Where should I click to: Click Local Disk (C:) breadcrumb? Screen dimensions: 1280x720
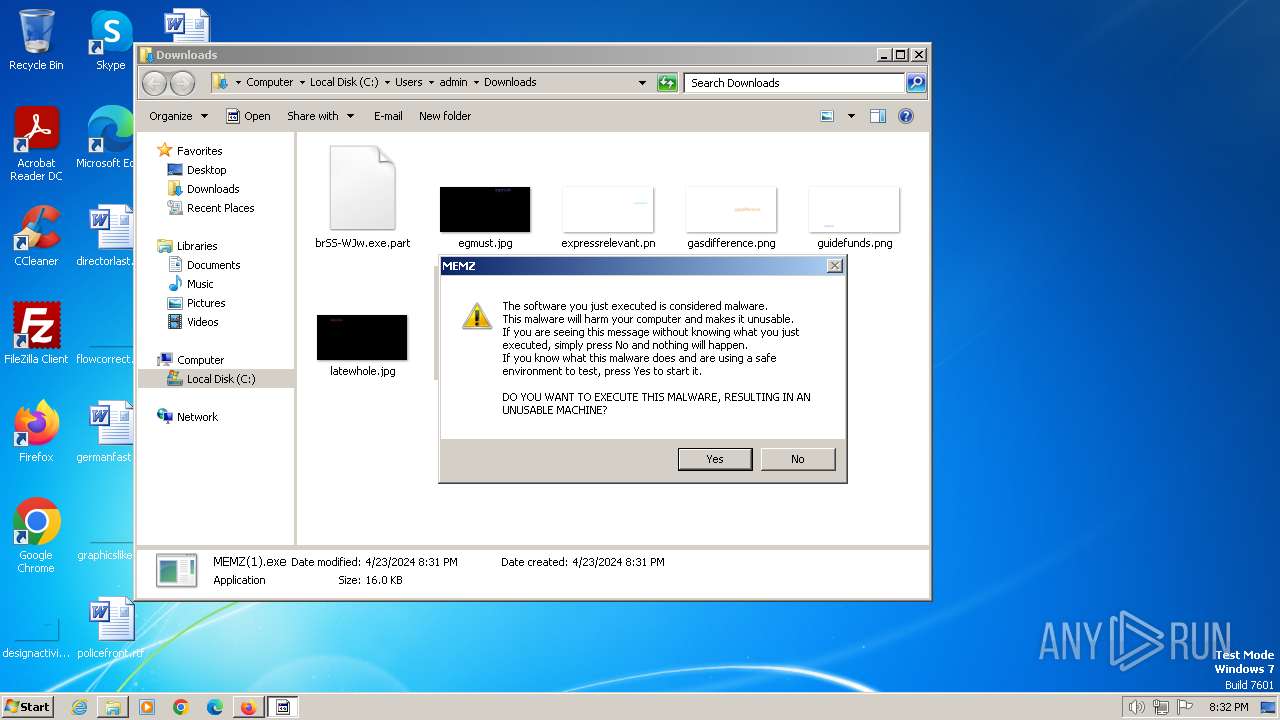click(344, 83)
